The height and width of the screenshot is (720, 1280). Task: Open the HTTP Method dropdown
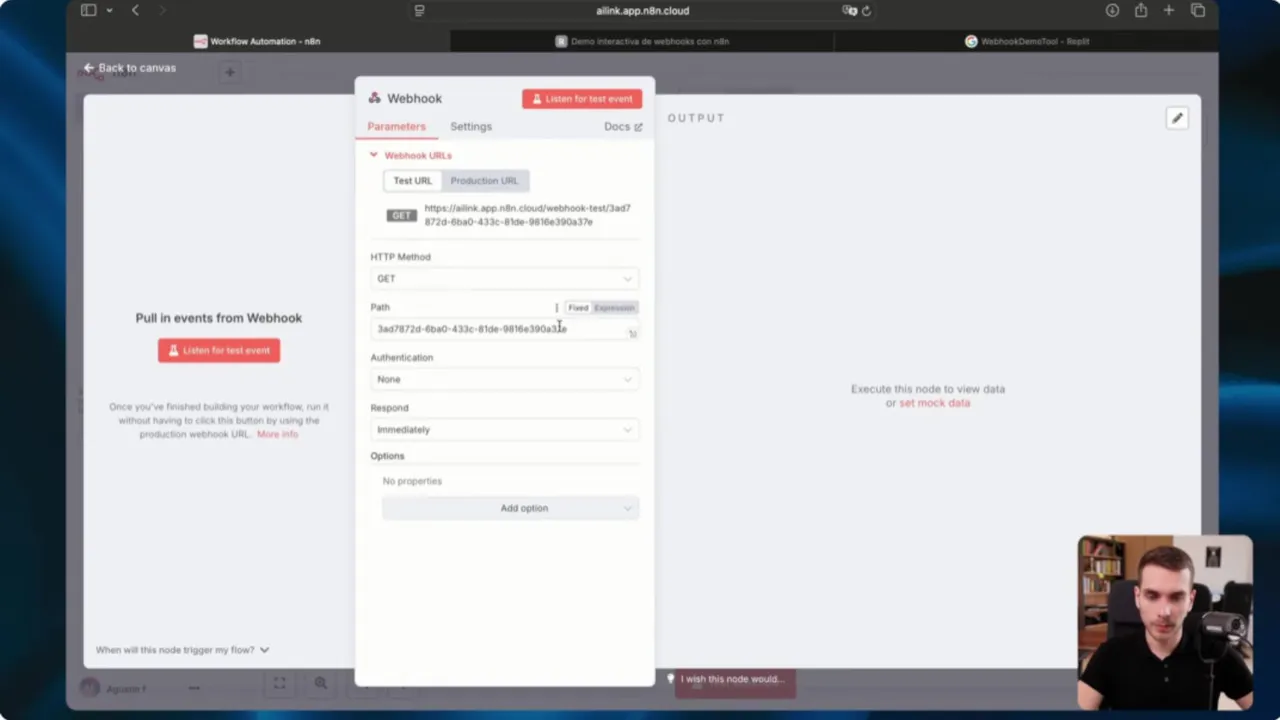pyautogui.click(x=504, y=279)
